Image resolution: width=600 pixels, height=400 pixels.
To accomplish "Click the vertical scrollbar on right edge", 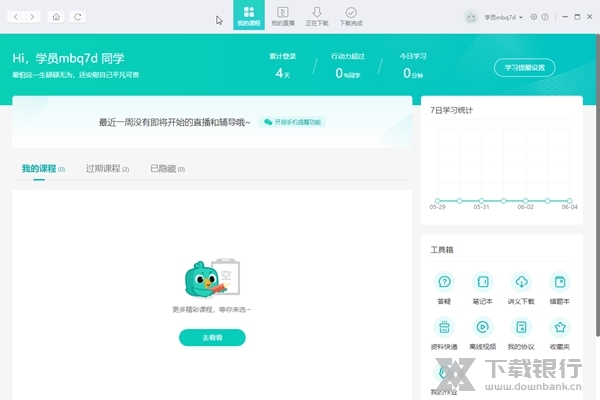I will click(x=598, y=186).
